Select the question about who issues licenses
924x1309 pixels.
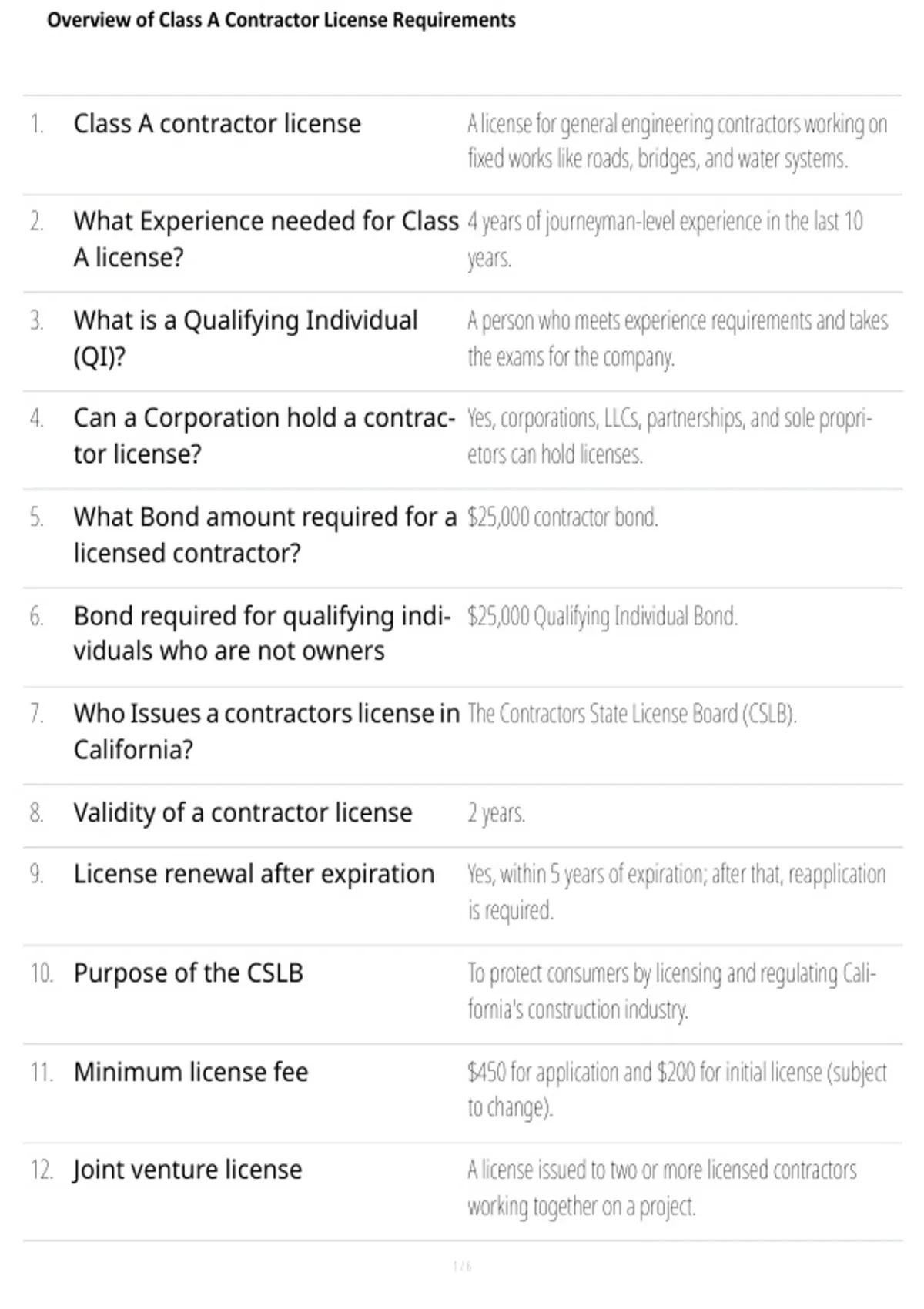(x=266, y=731)
